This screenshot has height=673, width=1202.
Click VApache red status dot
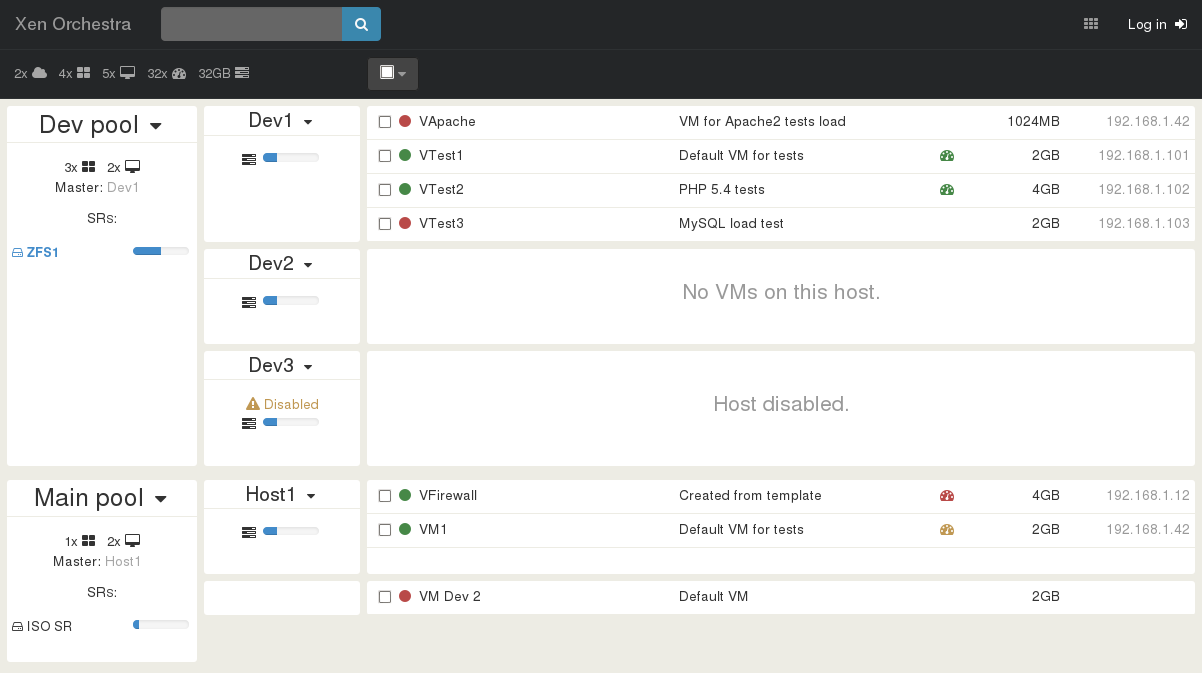click(405, 121)
